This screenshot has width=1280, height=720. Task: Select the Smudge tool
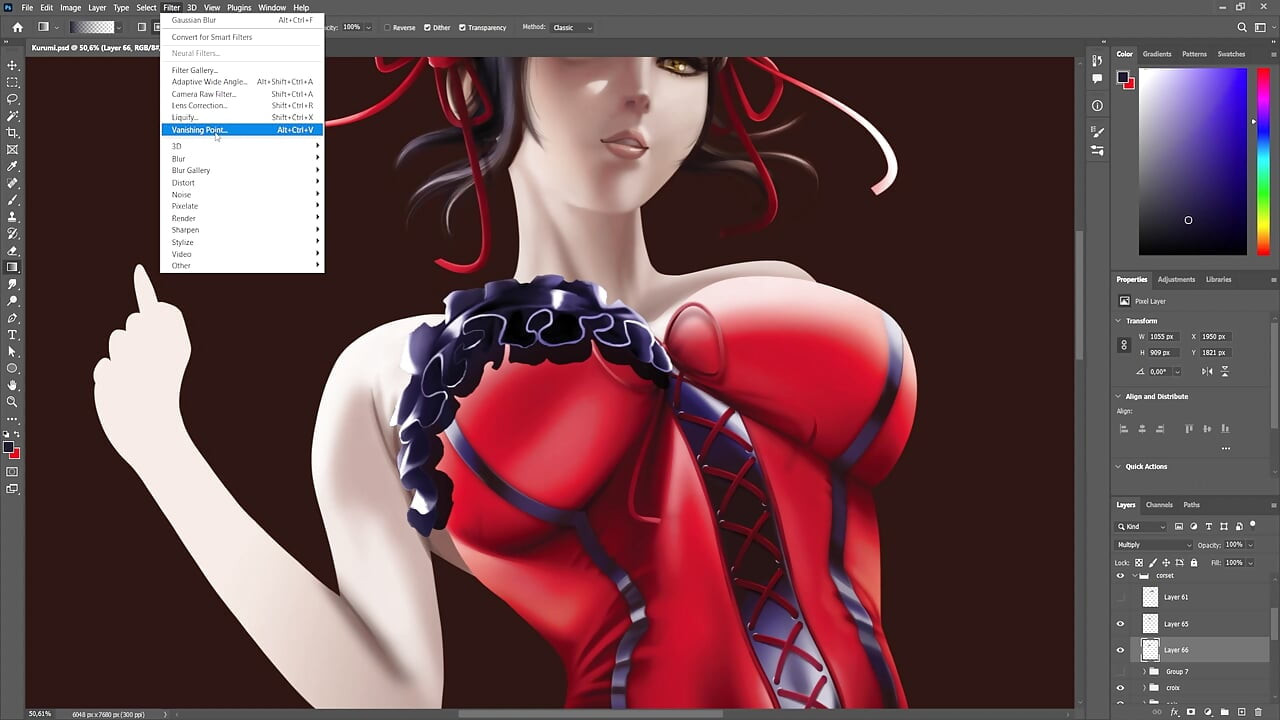[x=13, y=284]
